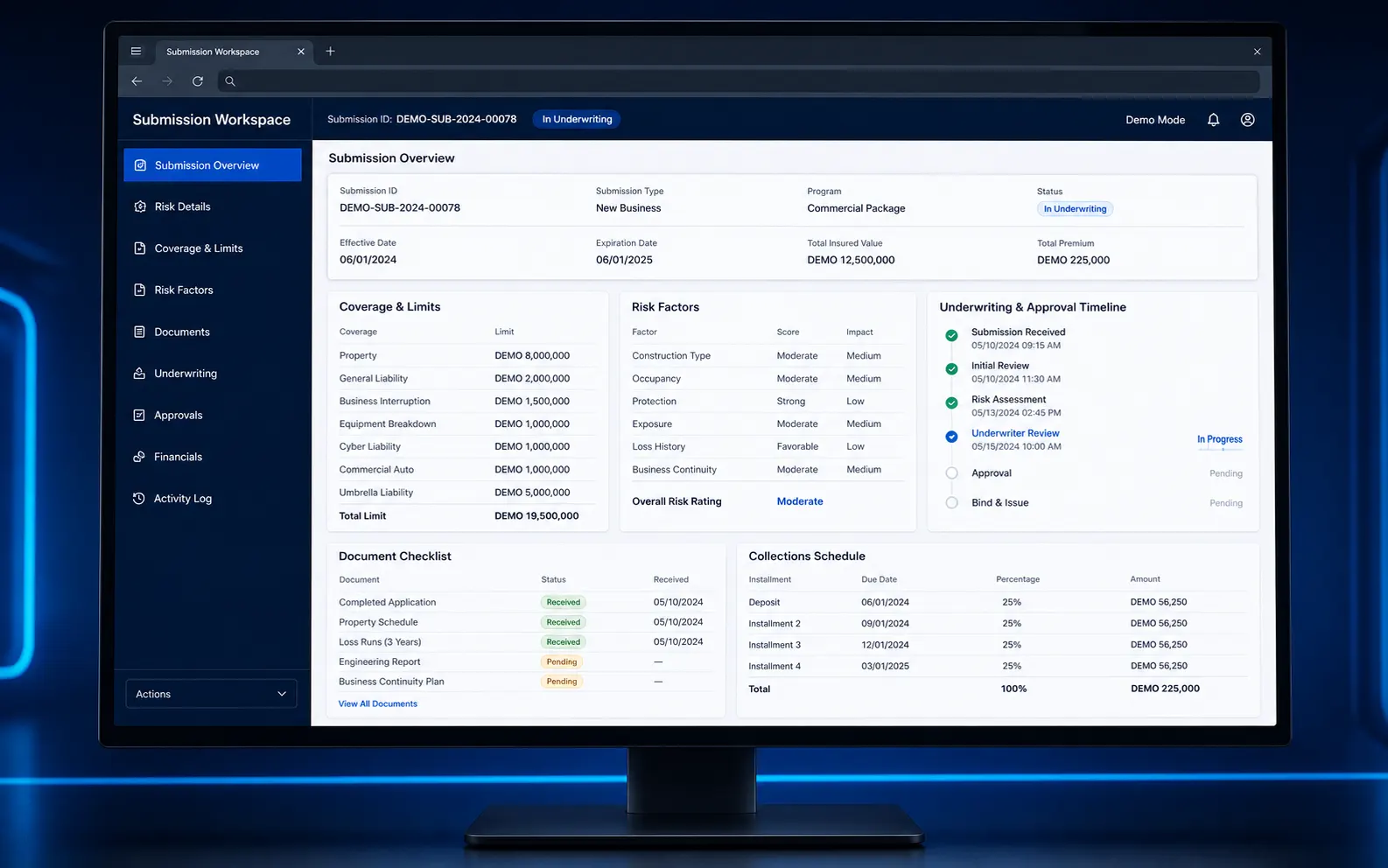Click the Status In Underwriting pill
This screenshot has width=1388, height=868.
pos(1075,209)
